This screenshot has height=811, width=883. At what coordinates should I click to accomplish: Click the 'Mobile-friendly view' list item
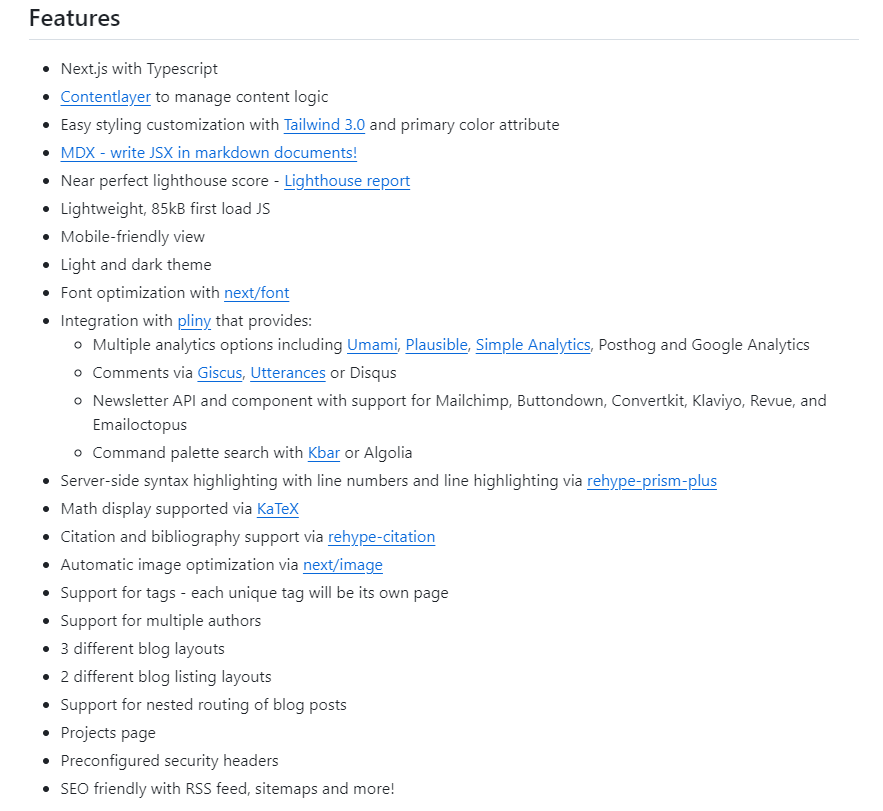(x=133, y=237)
